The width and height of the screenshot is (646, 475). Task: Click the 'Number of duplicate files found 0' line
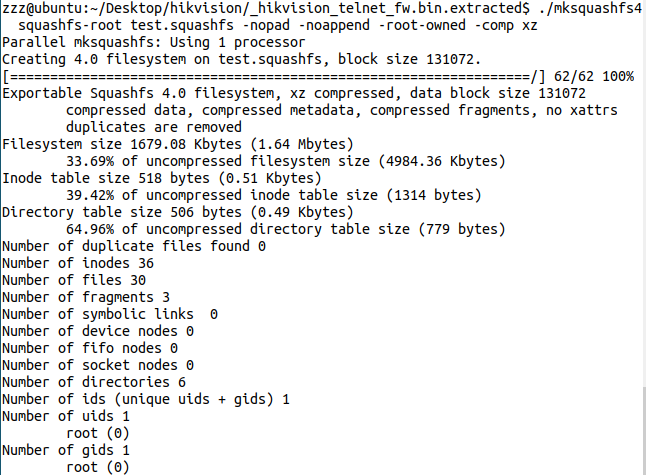tap(133, 246)
